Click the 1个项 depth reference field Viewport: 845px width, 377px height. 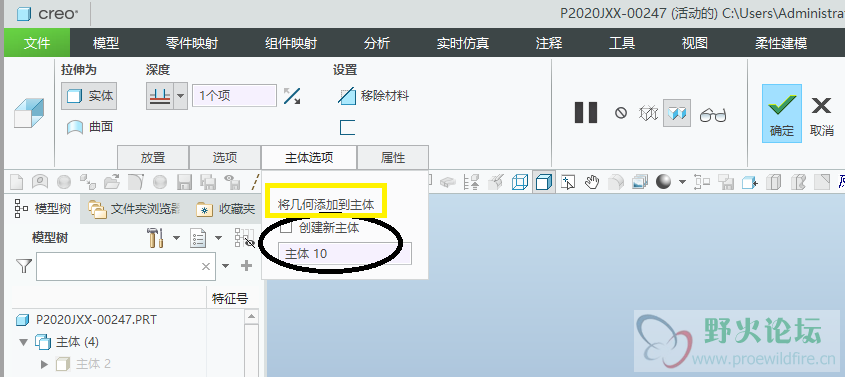point(234,96)
